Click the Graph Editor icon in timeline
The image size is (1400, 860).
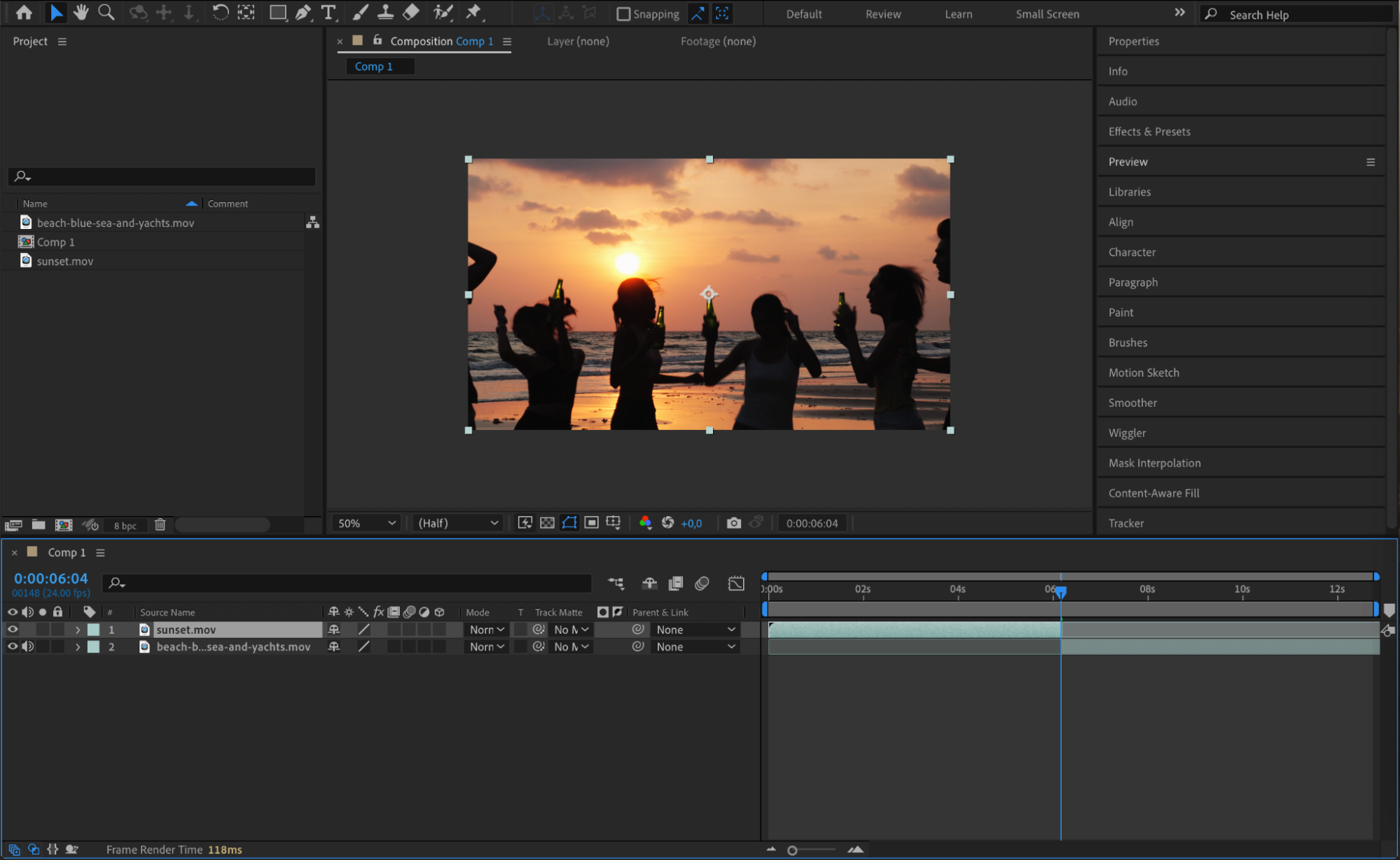click(x=736, y=583)
